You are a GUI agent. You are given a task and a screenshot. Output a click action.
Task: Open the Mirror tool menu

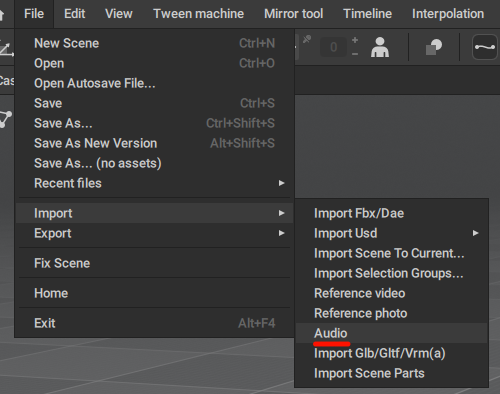click(294, 14)
